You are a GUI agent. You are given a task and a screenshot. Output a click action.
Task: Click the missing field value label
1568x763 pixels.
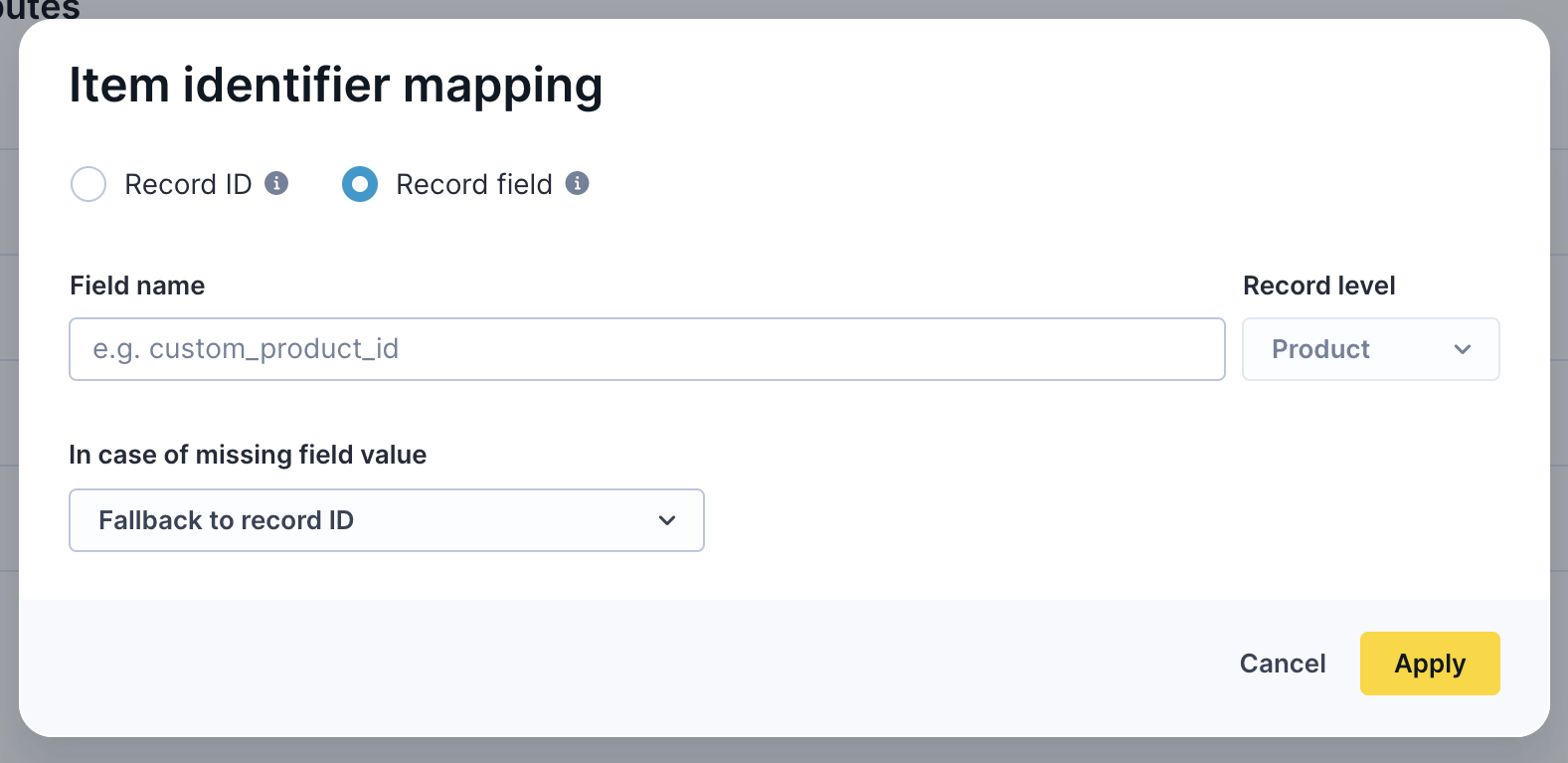(248, 455)
